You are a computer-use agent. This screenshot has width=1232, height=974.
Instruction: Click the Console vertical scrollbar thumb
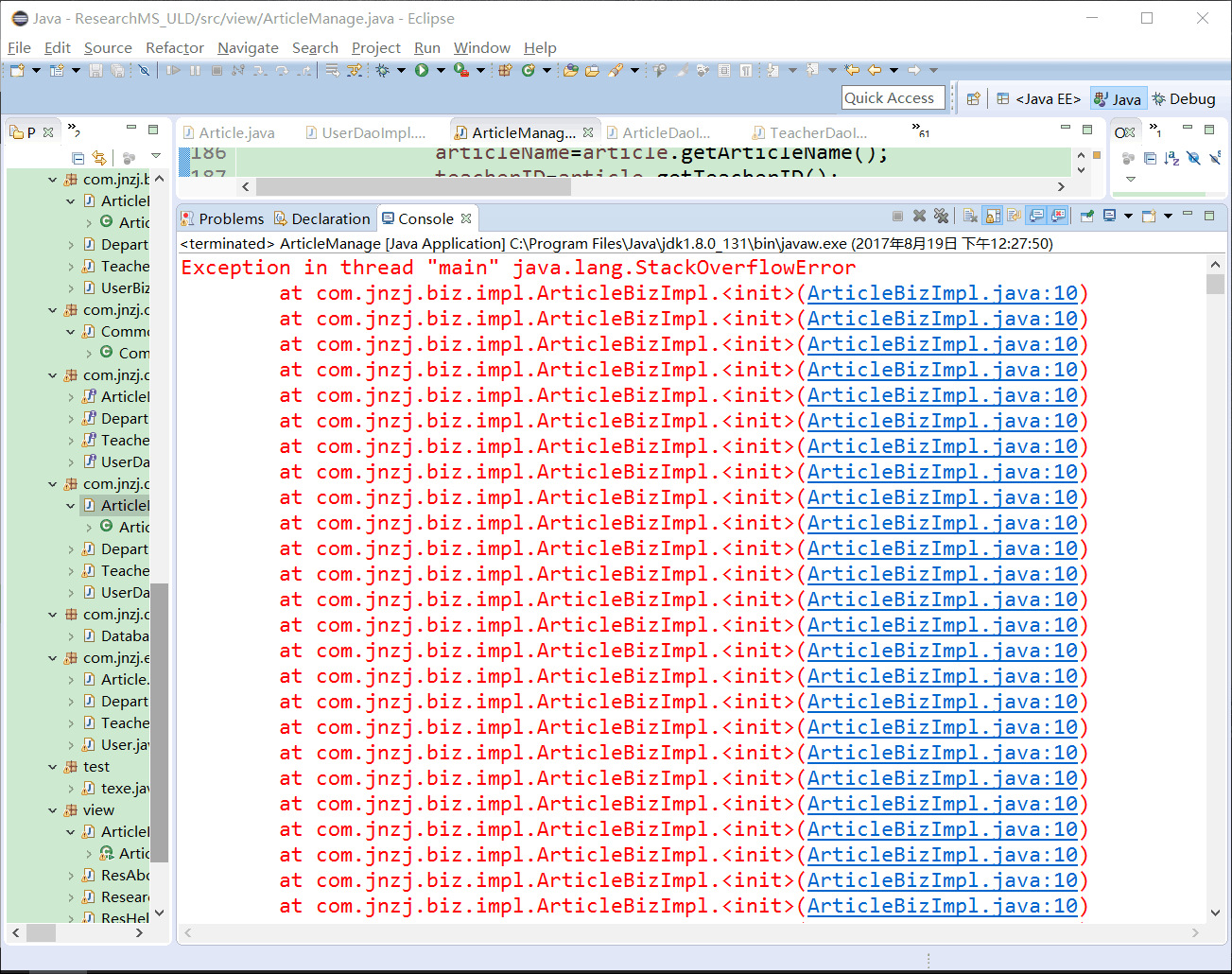pos(1215,285)
